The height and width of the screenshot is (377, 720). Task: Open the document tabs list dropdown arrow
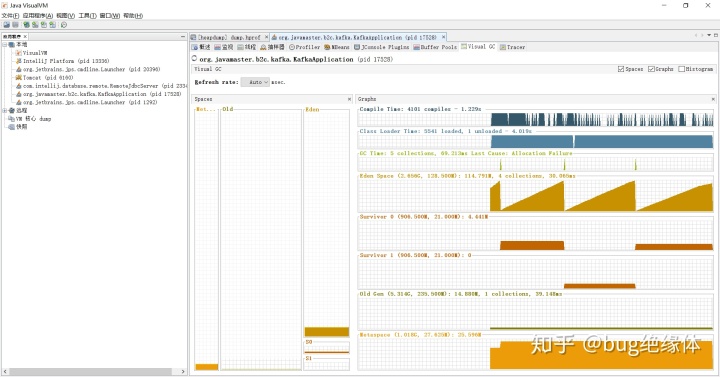(x=709, y=35)
